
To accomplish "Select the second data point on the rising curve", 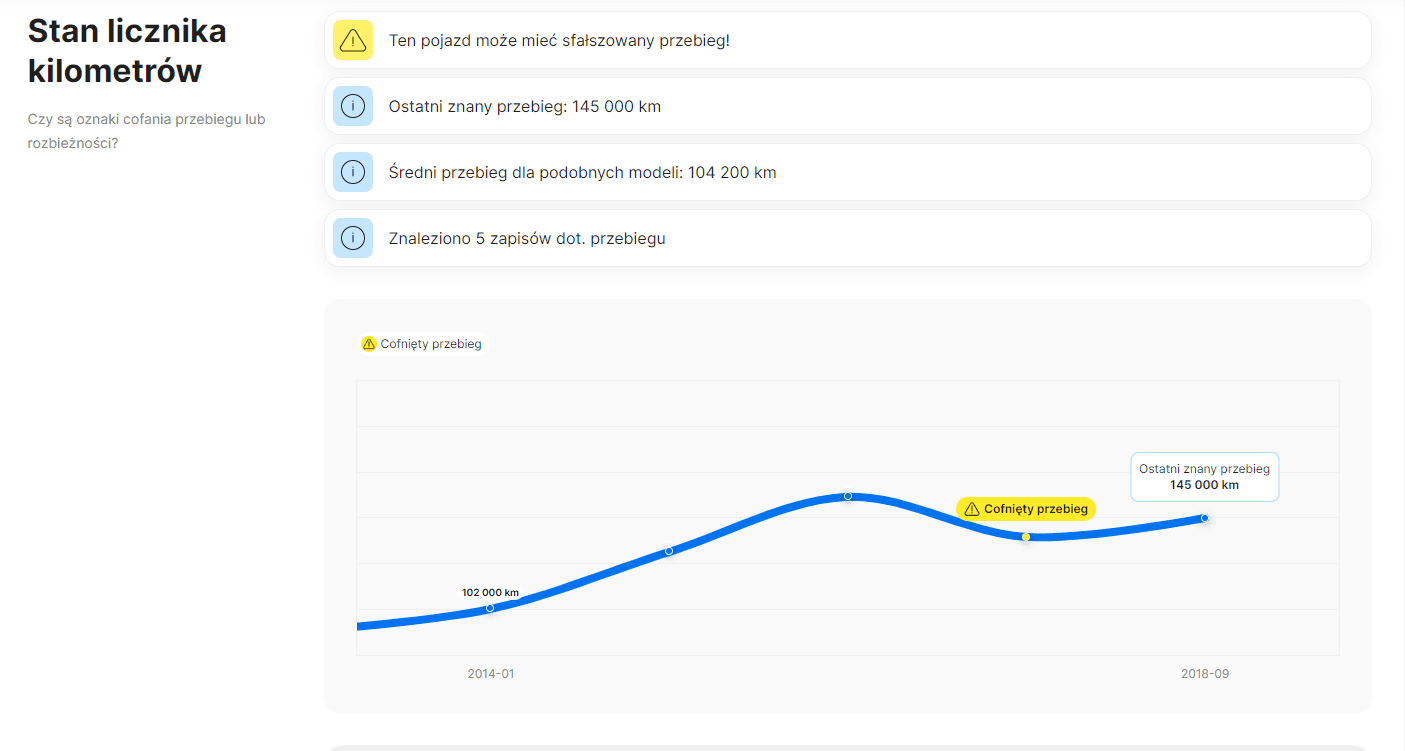I will 669,551.
